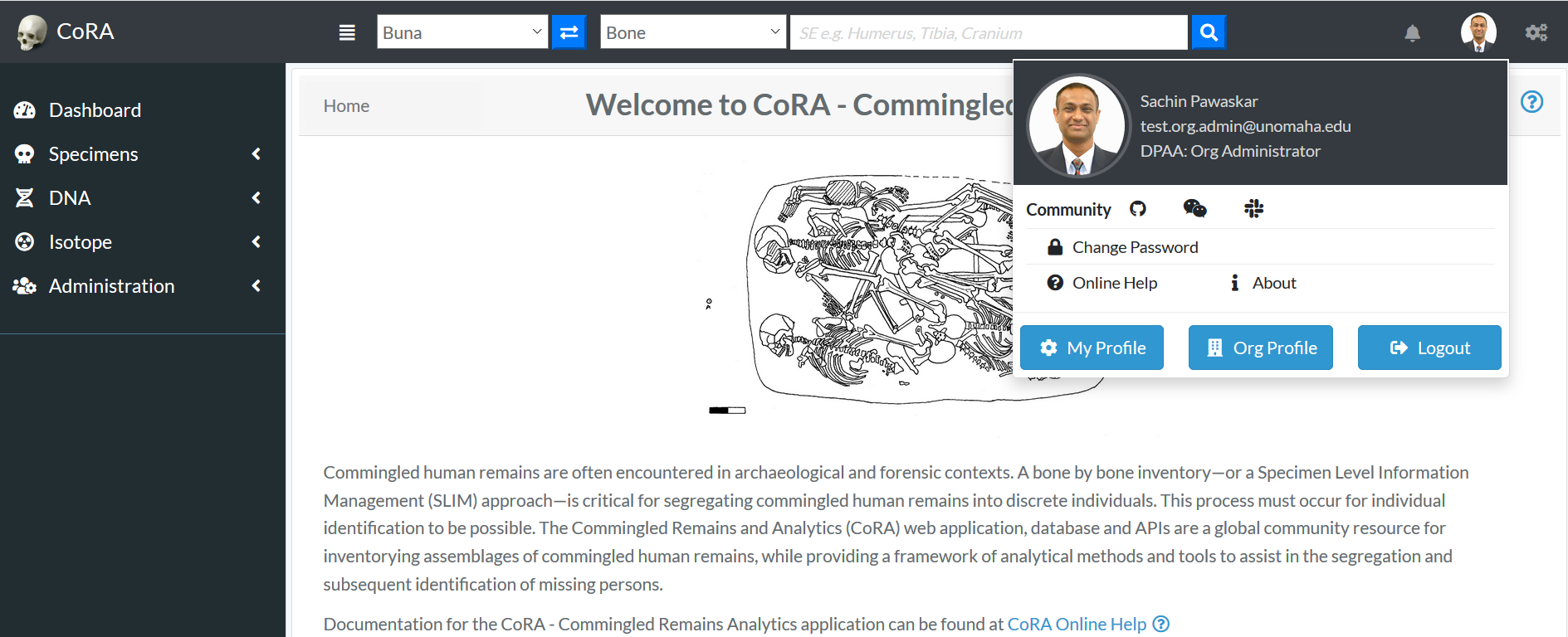Toggle the sidebar hamburger menu
Screen dimensions: 1568x637
tap(347, 32)
